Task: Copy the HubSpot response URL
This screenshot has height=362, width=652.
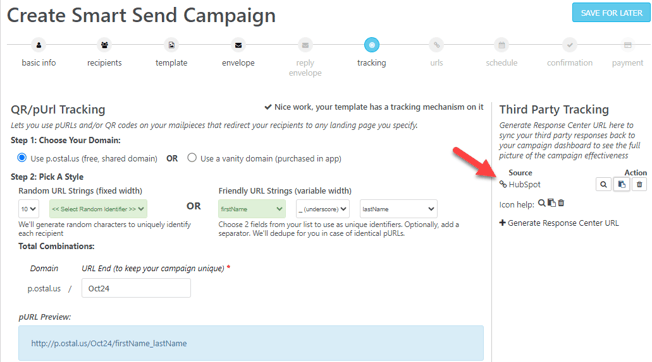Action: (622, 184)
